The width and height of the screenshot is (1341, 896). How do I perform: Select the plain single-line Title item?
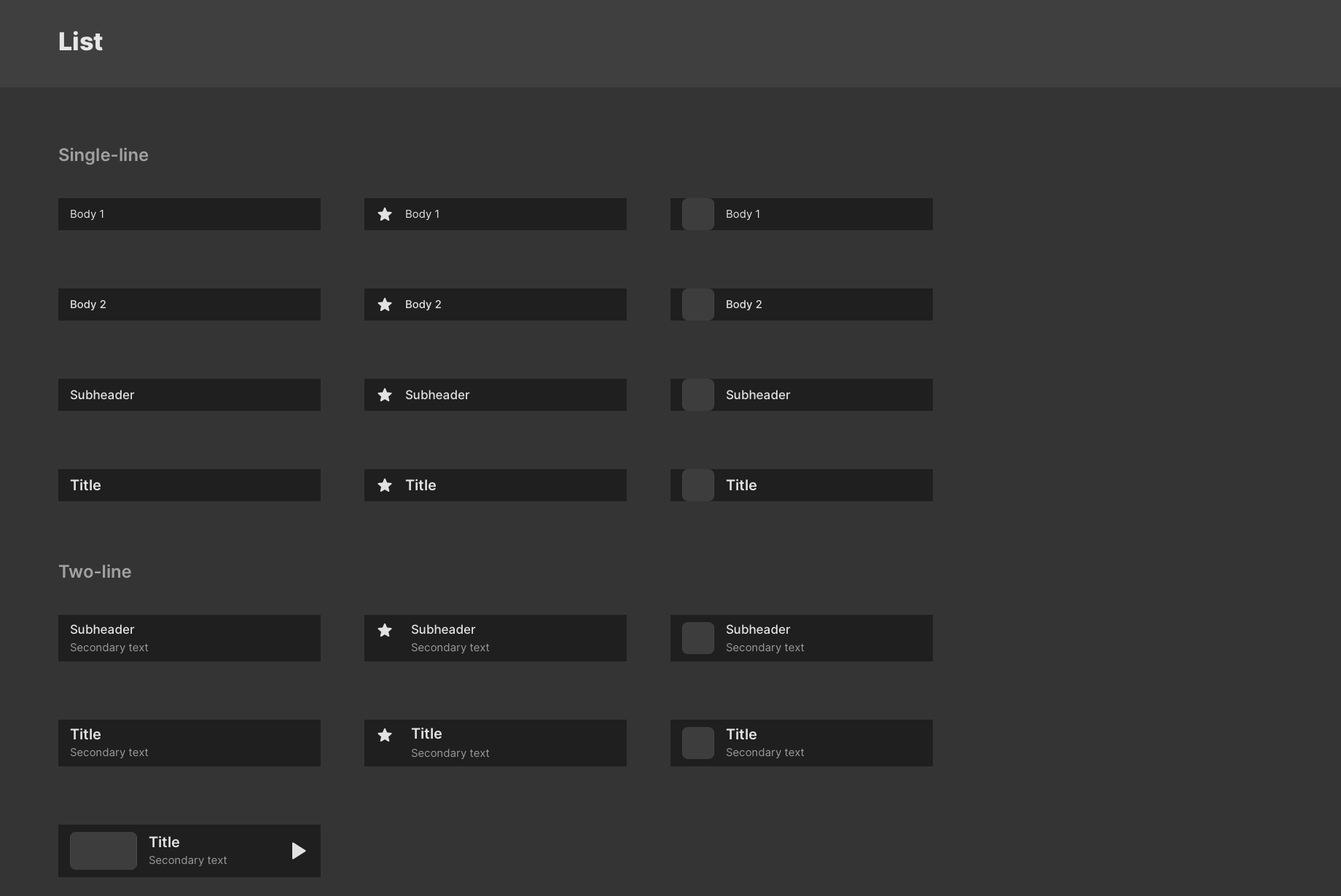click(189, 485)
